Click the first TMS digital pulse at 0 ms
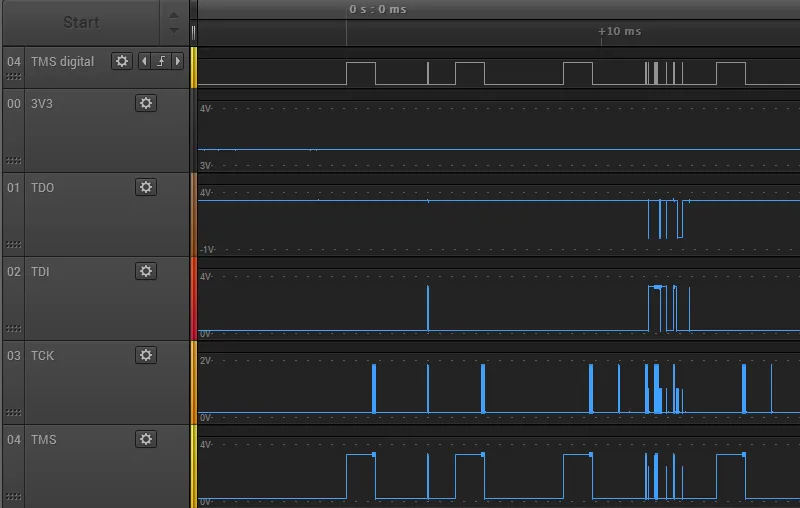The height and width of the screenshot is (508, 800). [361, 73]
